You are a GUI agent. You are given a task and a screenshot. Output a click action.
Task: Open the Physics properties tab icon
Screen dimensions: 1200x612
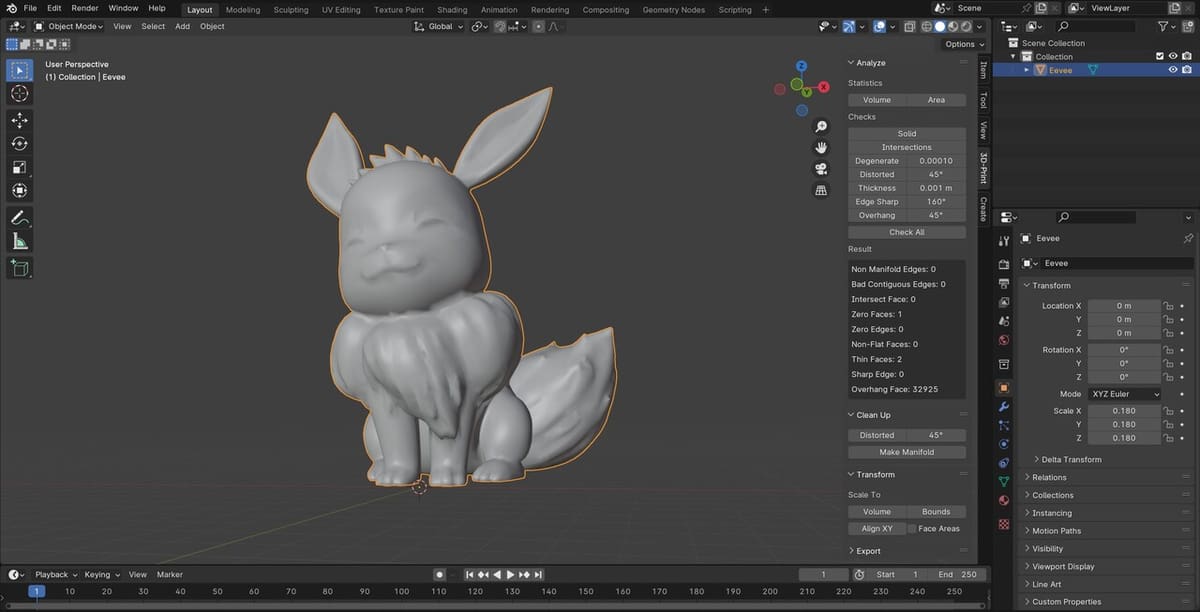click(1004, 444)
